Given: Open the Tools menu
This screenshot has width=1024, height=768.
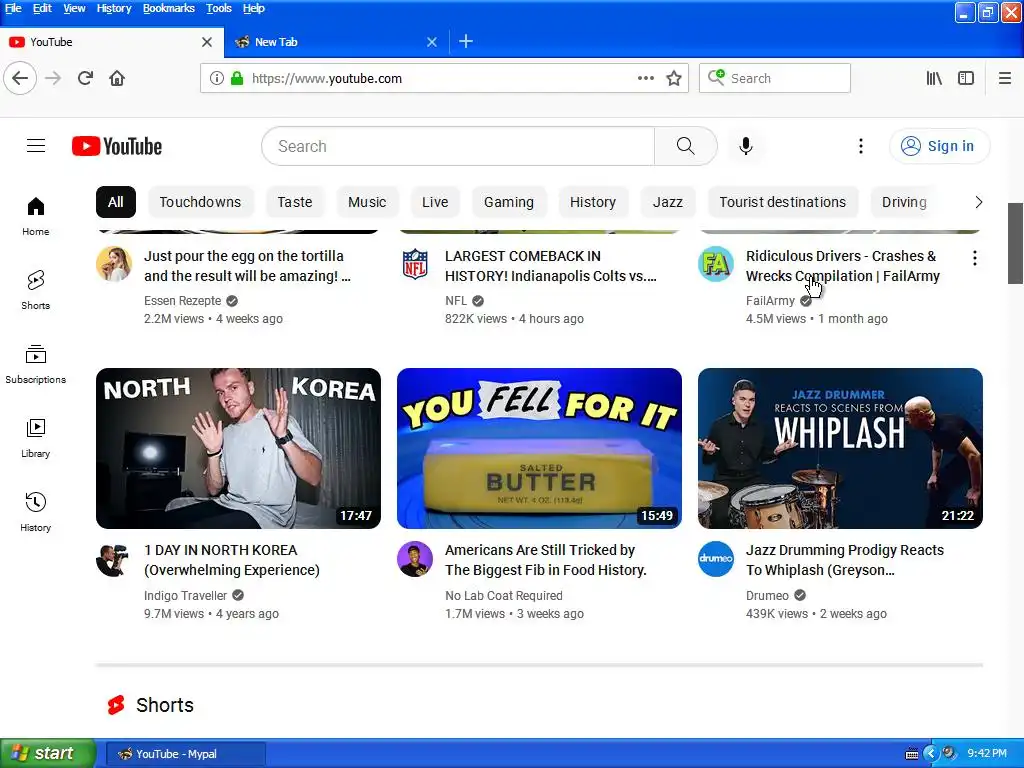Looking at the screenshot, I should 219,8.
